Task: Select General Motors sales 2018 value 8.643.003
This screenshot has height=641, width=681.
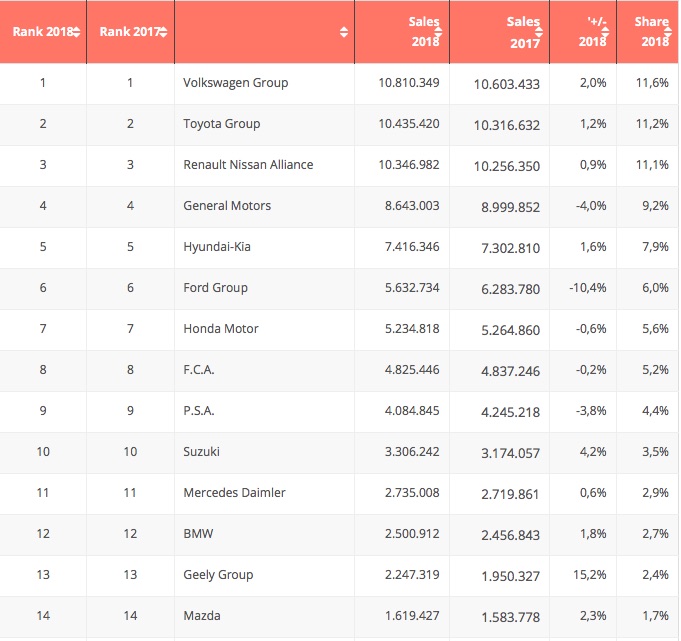Action: click(x=412, y=205)
